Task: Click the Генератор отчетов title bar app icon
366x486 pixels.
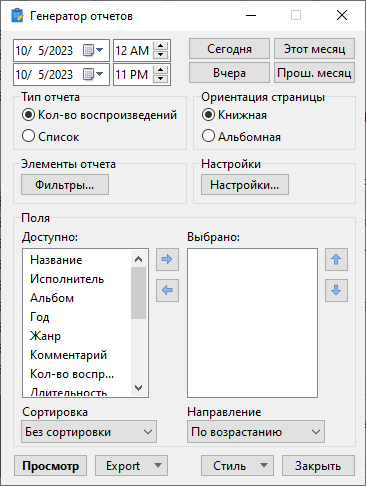Action: tap(17, 16)
